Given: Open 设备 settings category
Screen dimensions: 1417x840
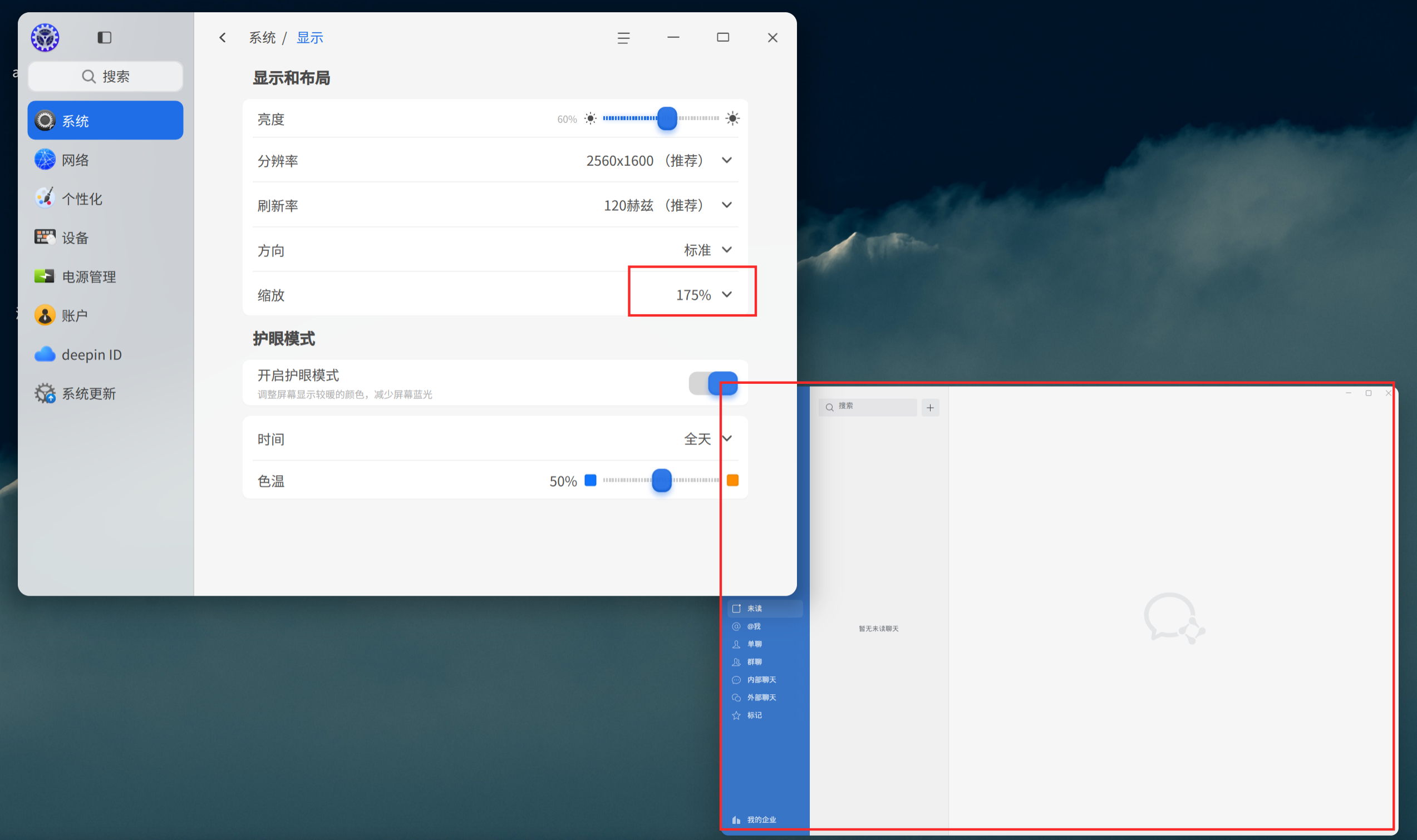Looking at the screenshot, I should coord(105,238).
